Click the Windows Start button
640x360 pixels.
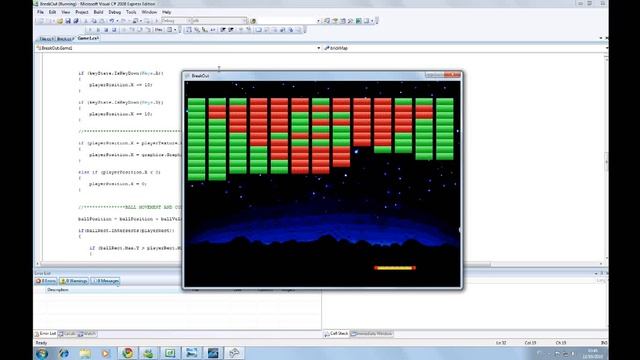(x=42, y=353)
